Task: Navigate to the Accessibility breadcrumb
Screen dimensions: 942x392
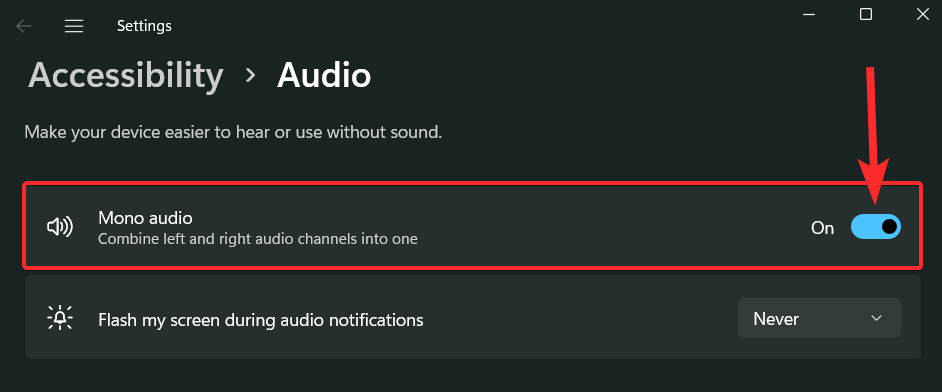Action: [126, 76]
